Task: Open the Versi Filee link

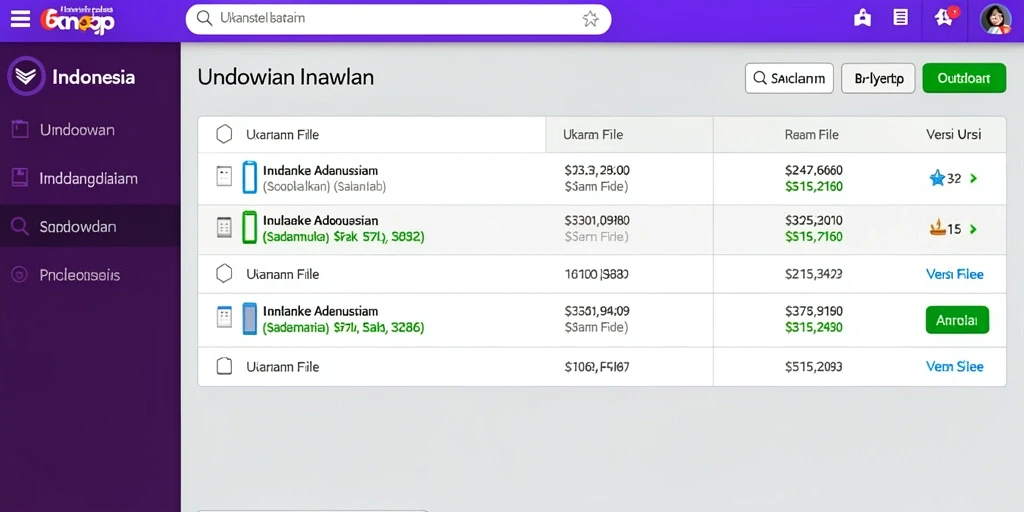Action: coord(955,274)
